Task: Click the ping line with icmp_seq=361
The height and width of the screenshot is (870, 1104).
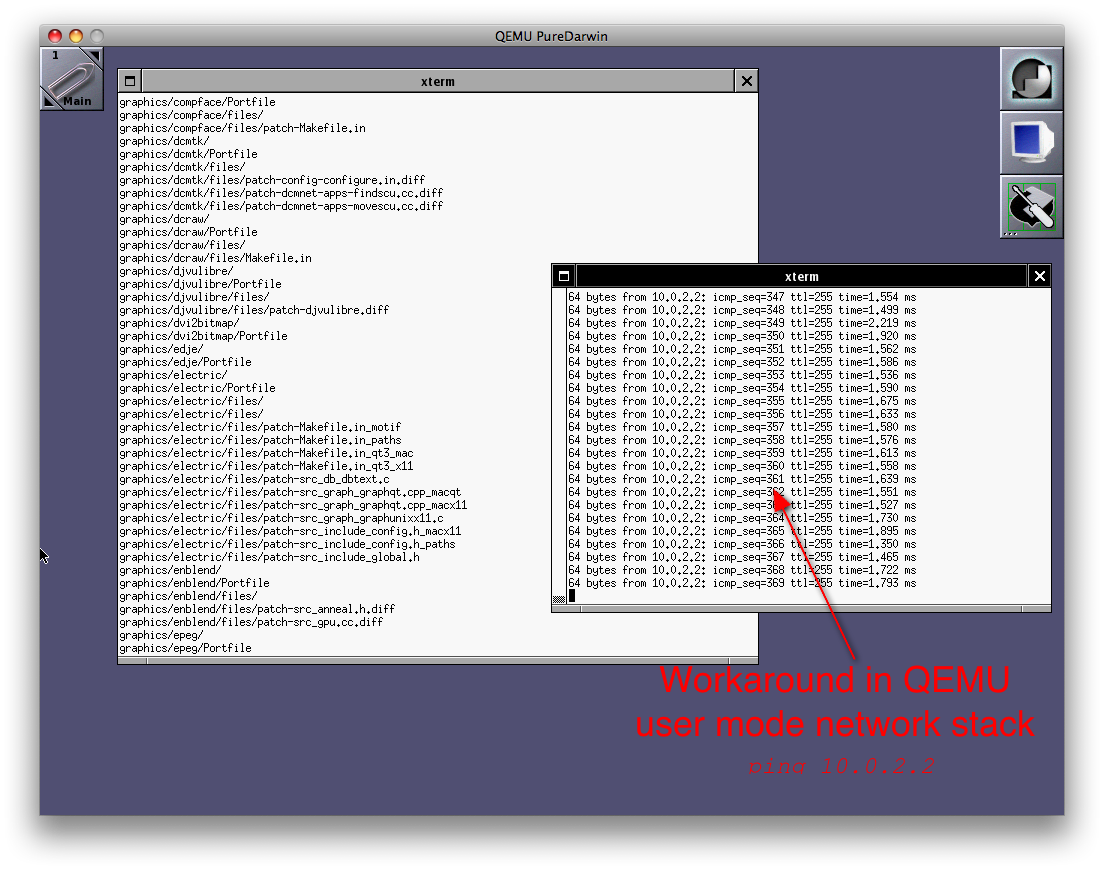Action: pyautogui.click(x=742, y=479)
